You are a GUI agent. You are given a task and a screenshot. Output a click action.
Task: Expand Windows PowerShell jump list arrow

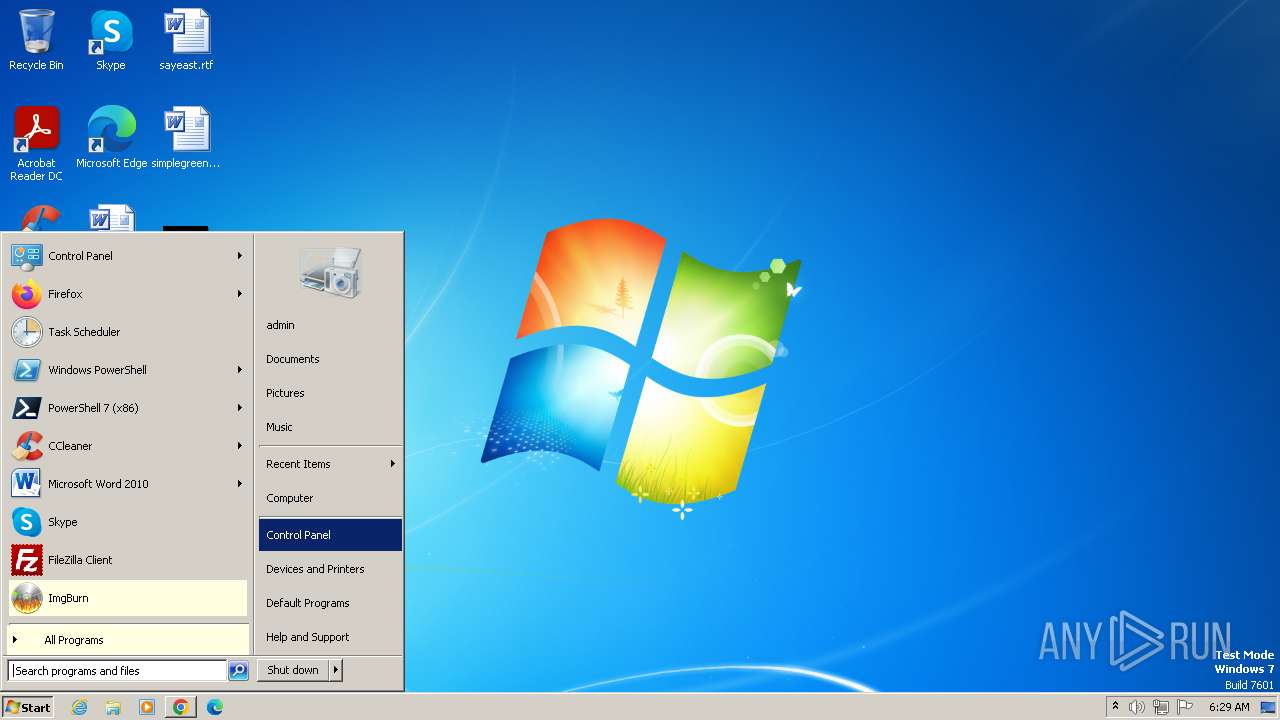[x=240, y=370]
